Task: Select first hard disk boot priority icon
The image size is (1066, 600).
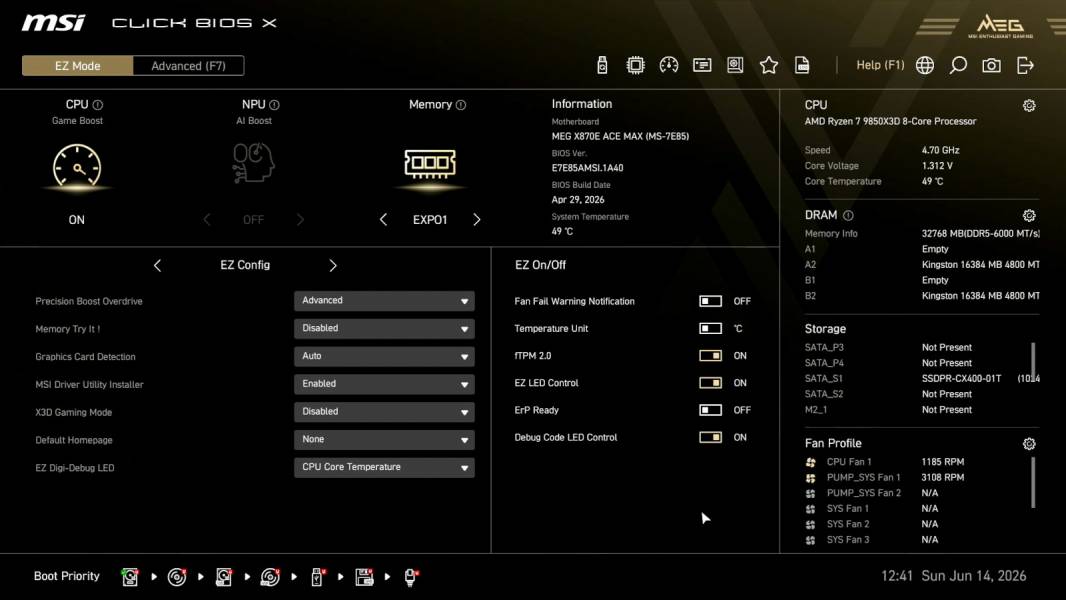Action: coord(129,577)
